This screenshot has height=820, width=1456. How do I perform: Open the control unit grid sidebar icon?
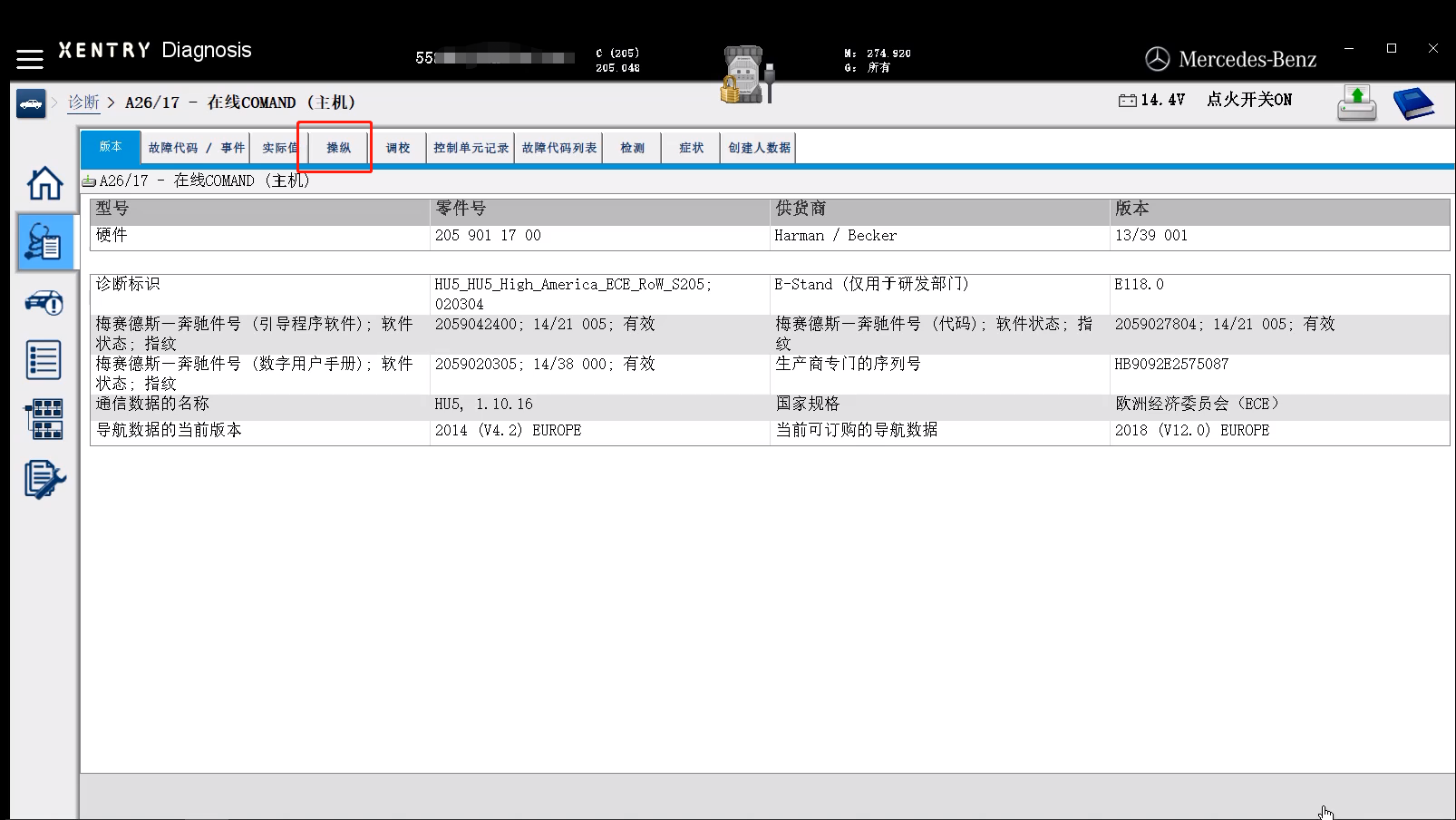point(44,419)
